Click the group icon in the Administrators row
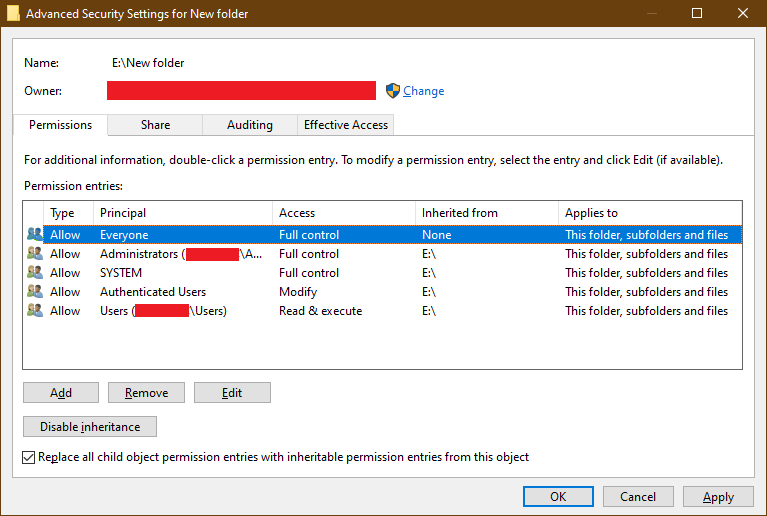The image size is (767, 516). 35,253
